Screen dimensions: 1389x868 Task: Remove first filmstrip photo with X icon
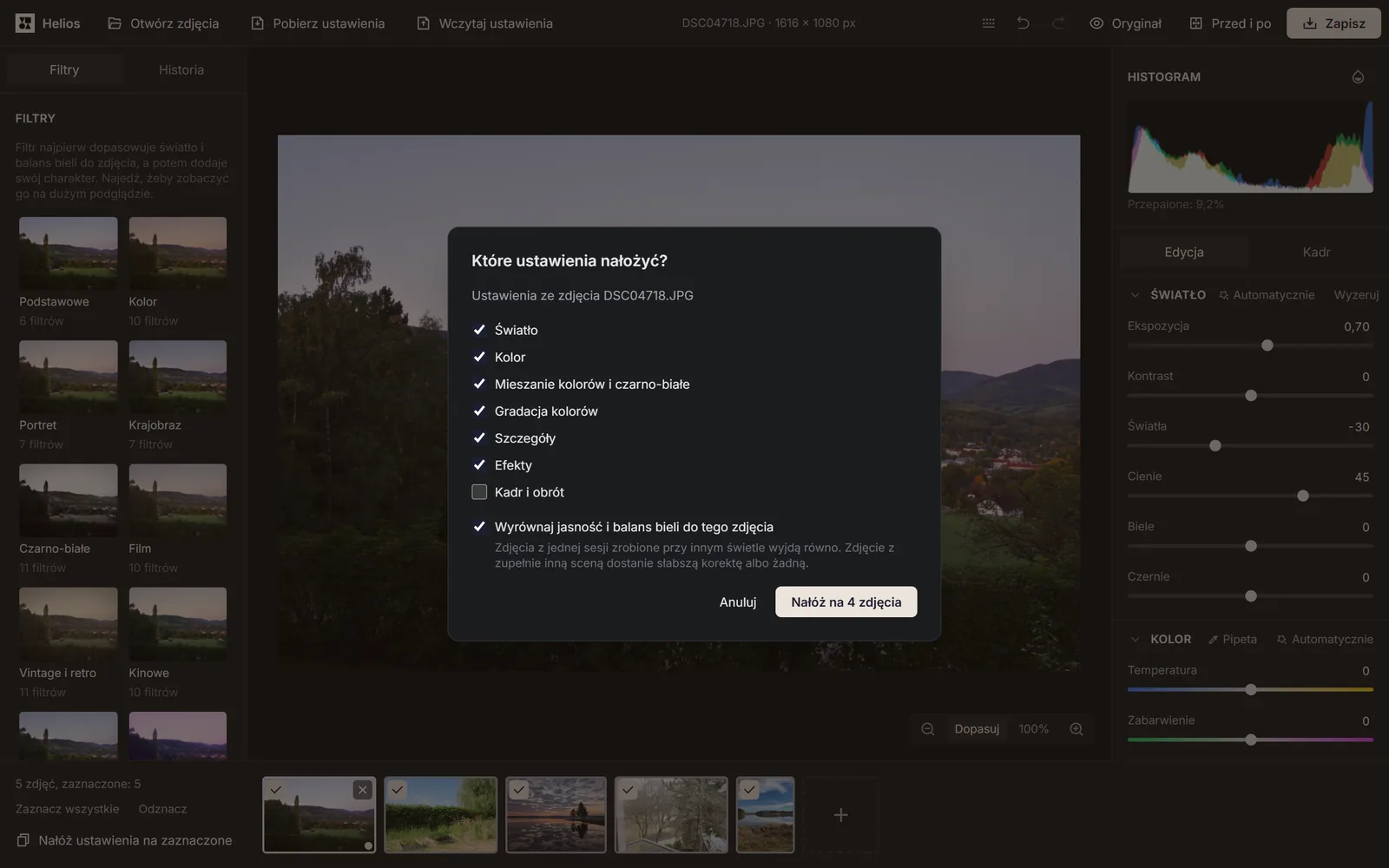tap(363, 790)
